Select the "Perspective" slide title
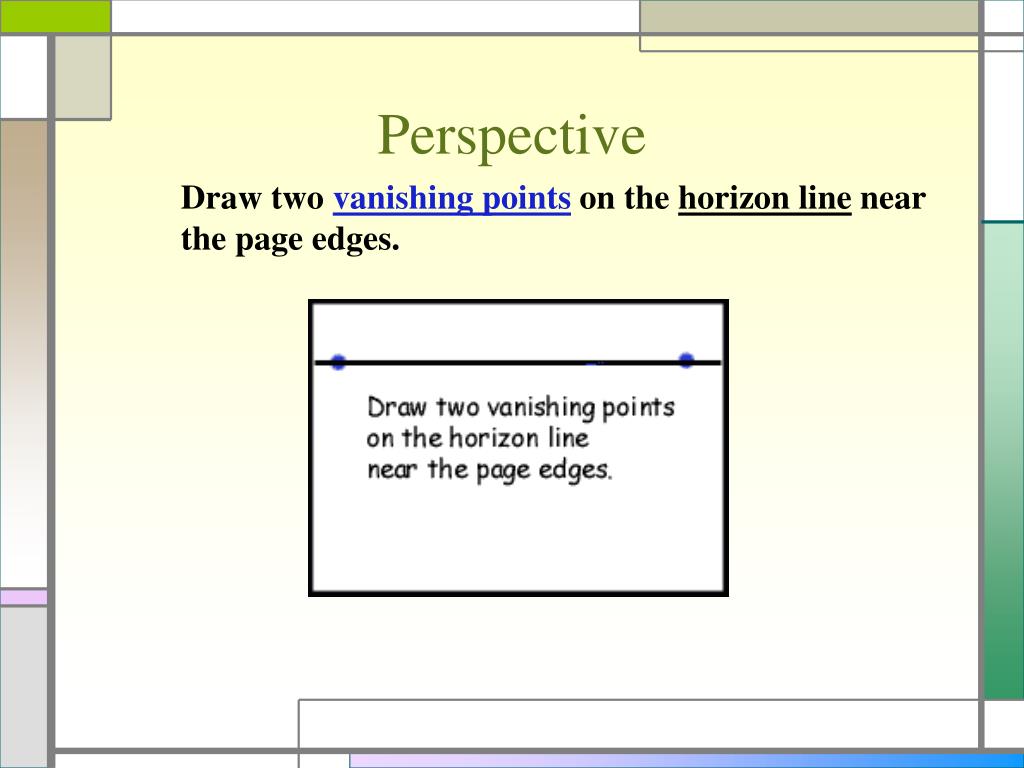The height and width of the screenshot is (768, 1024). pos(511,136)
